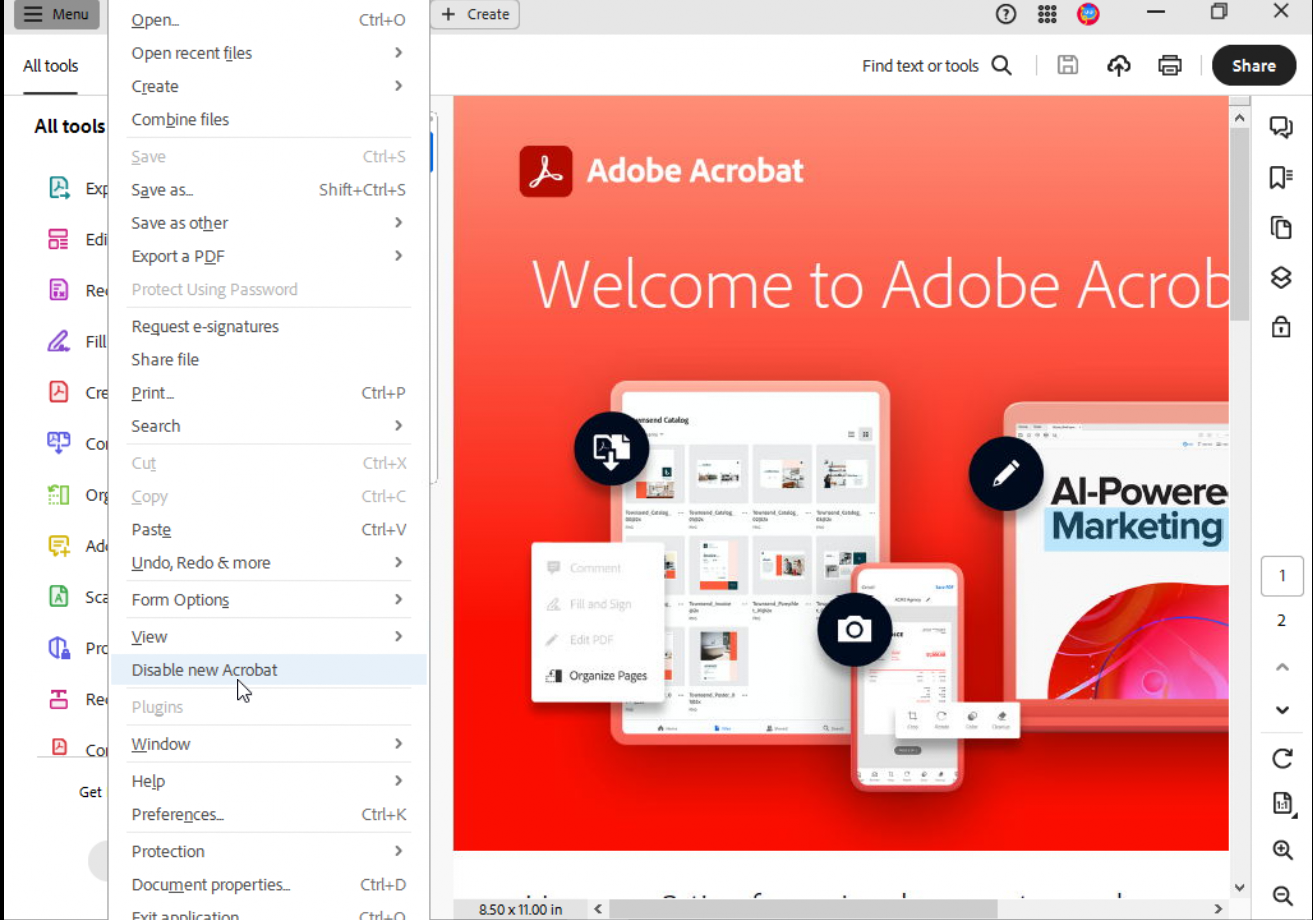The image size is (1313, 920).
Task: Click the Organize pages tool icon
Action: (x=59, y=494)
